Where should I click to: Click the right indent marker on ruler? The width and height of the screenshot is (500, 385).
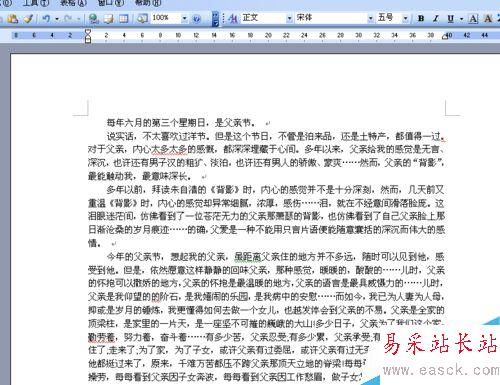click(445, 37)
